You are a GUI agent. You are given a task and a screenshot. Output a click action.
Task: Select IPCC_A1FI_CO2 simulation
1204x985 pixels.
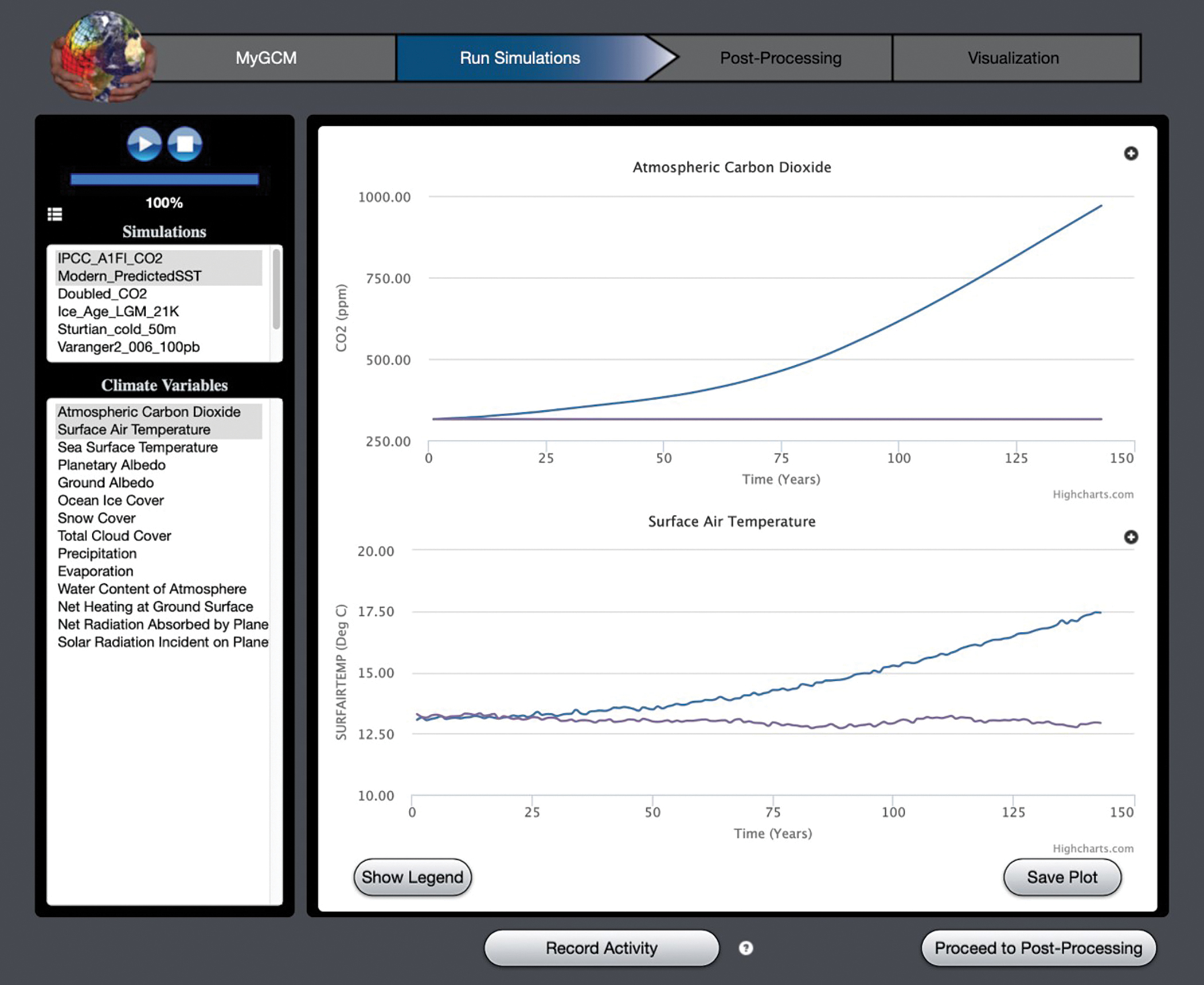click(159, 259)
